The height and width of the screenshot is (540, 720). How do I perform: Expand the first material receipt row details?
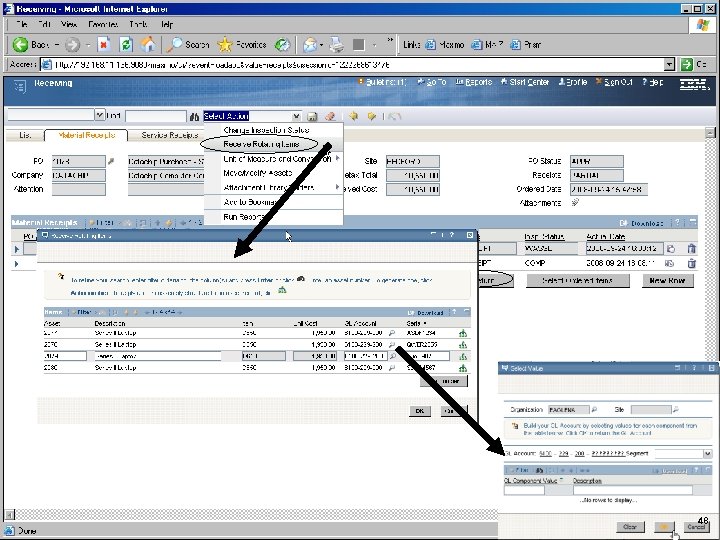tap(17, 249)
